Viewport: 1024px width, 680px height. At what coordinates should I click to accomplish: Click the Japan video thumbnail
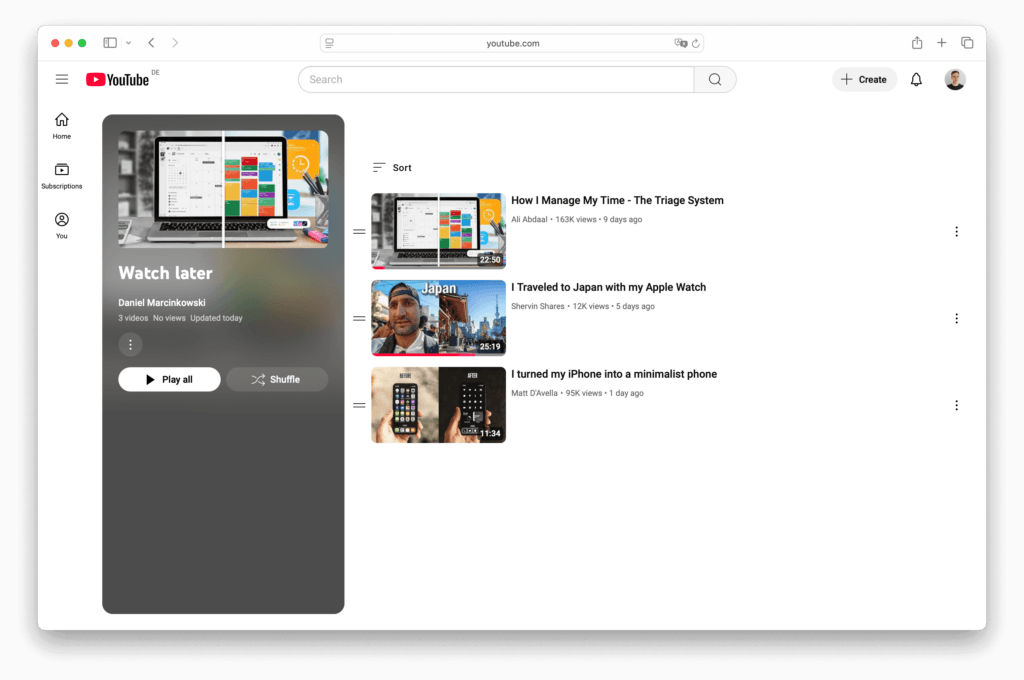pos(438,317)
